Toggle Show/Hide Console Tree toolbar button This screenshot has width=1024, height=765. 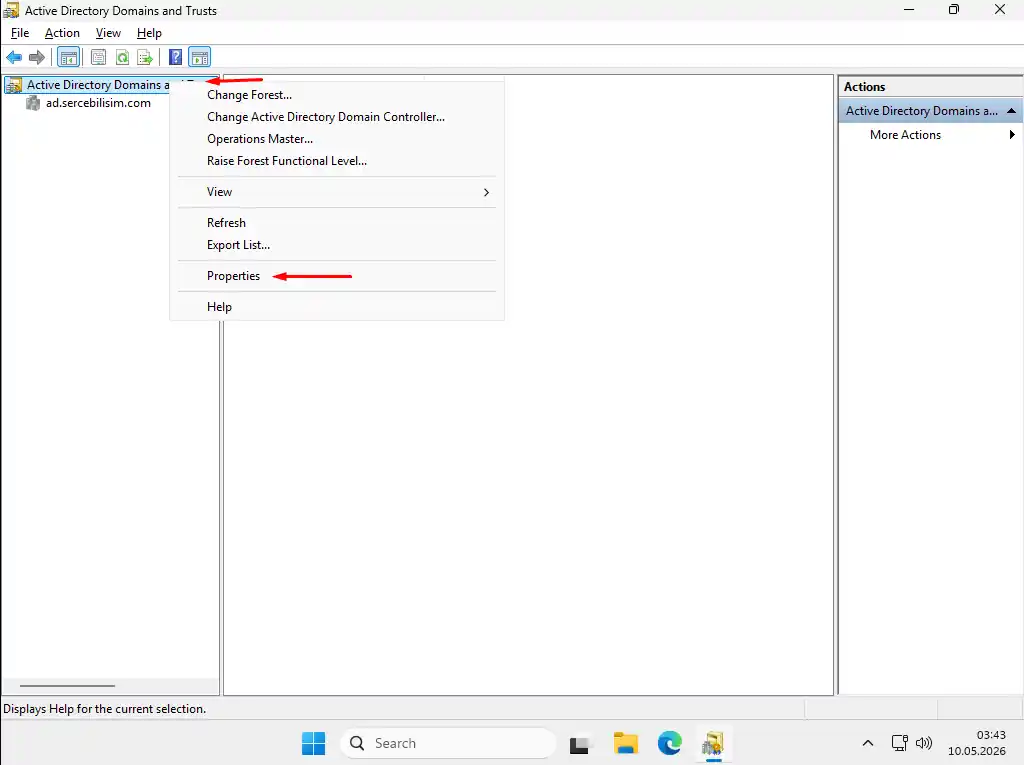69,57
